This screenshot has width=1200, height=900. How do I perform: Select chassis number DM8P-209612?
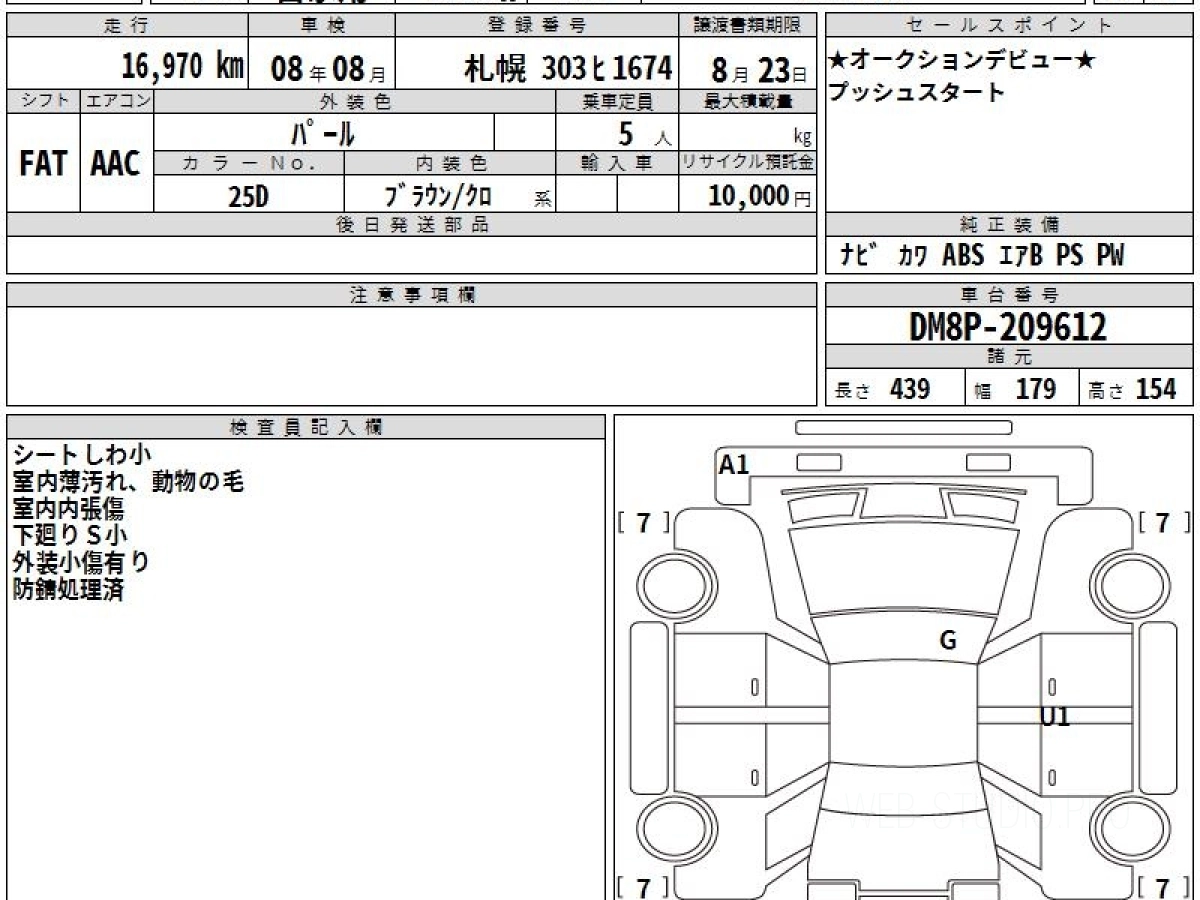(1008, 327)
